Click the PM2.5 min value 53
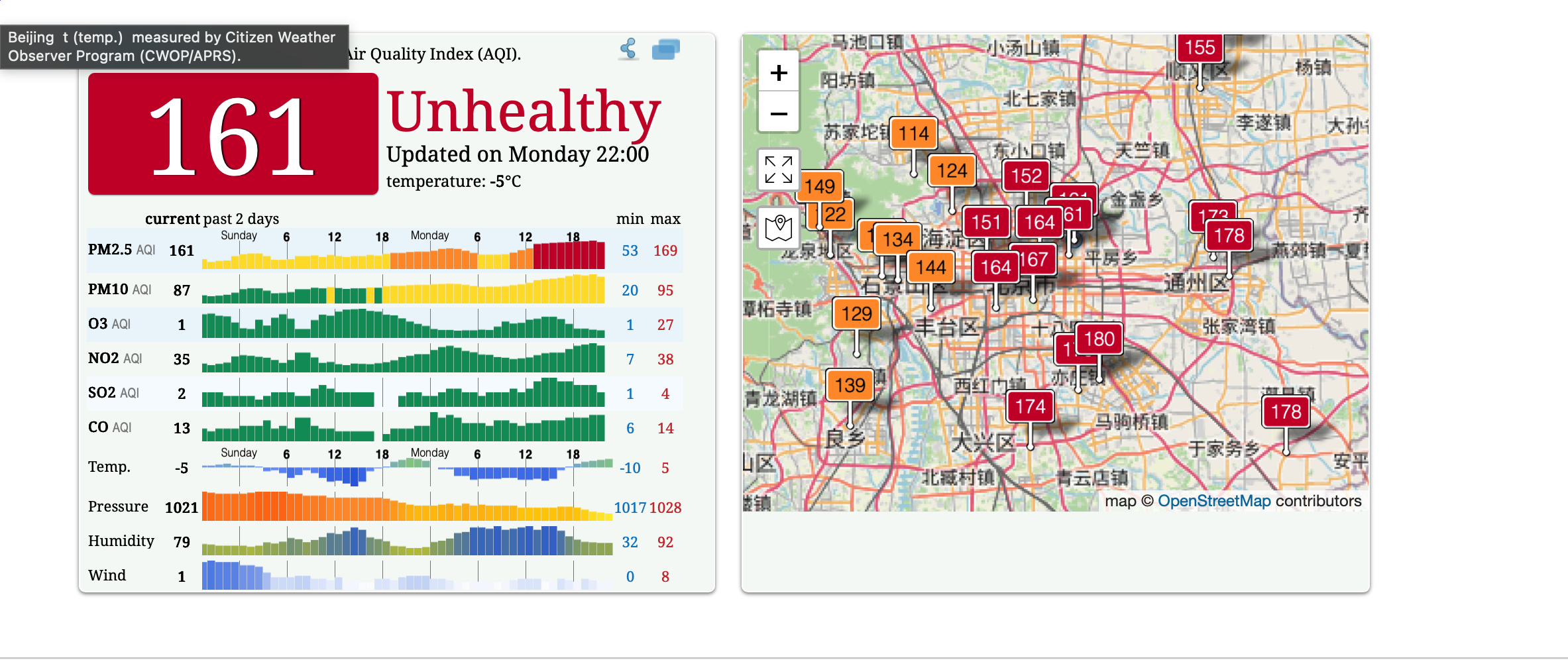 (630, 250)
